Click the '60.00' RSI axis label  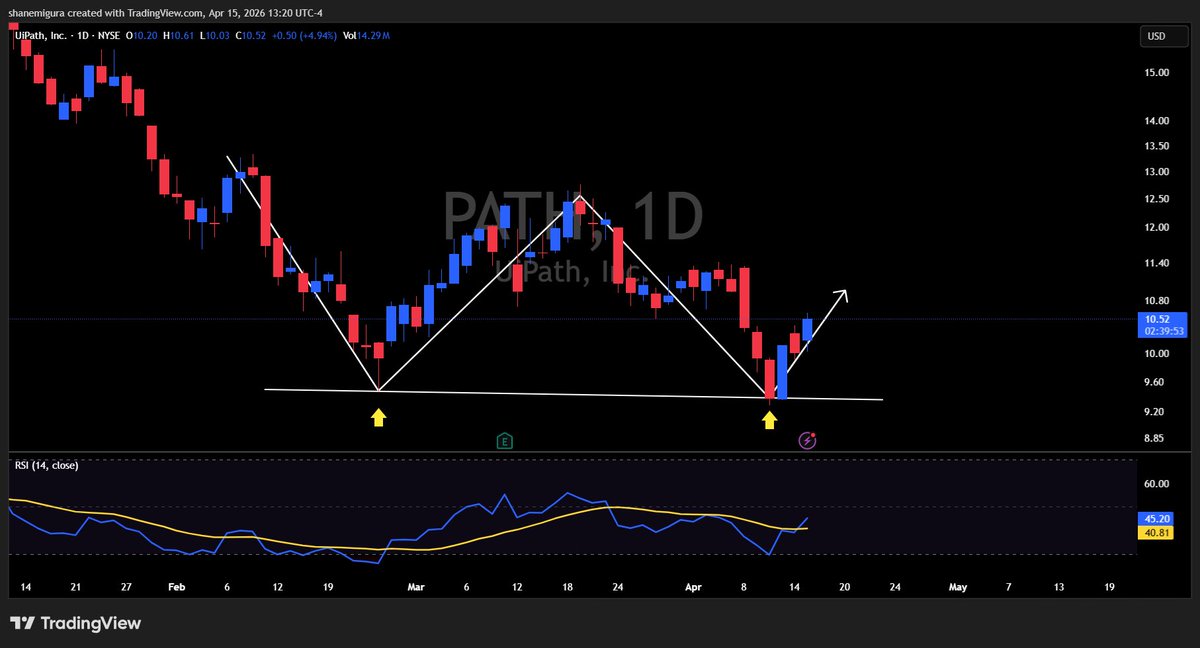[1156, 484]
